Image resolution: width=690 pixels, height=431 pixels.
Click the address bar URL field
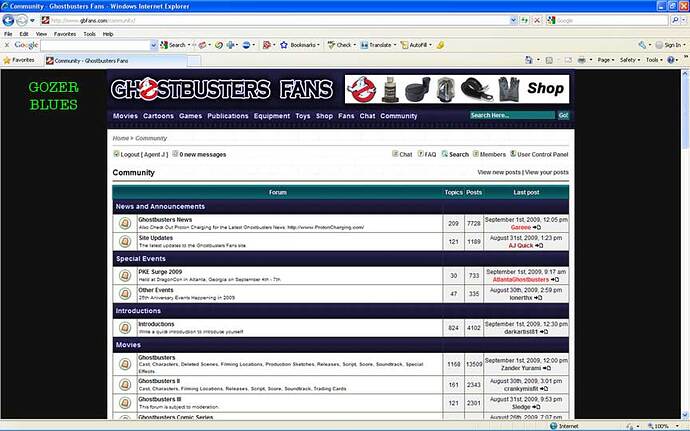275,20
